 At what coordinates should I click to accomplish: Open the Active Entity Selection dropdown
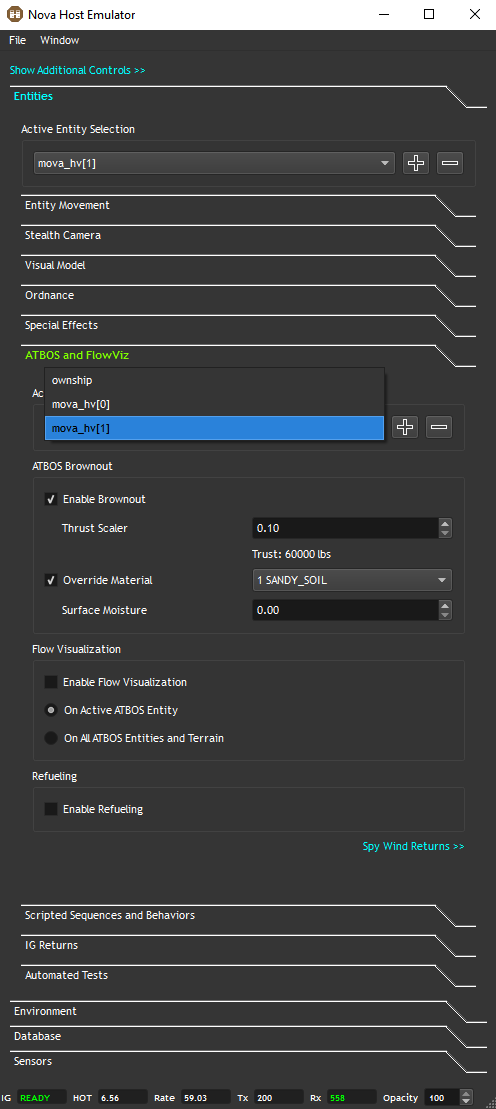pyautogui.click(x=214, y=163)
